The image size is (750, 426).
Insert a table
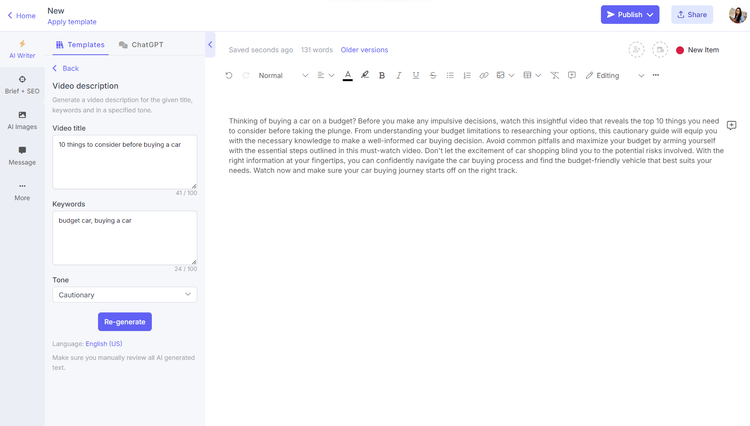click(527, 76)
